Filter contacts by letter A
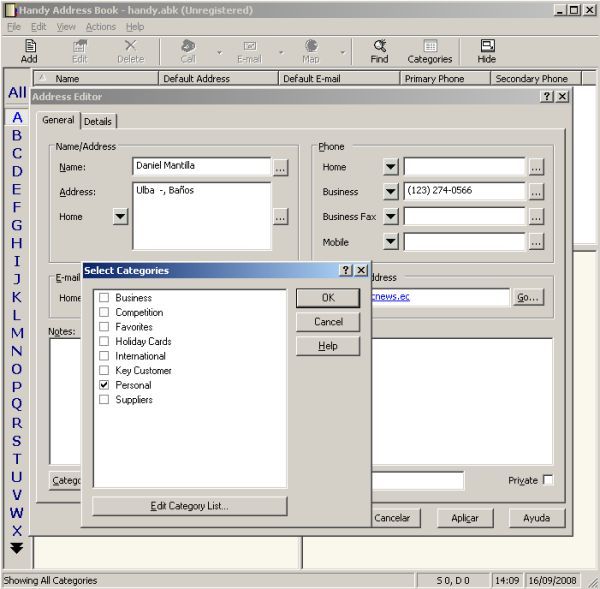 point(17,117)
